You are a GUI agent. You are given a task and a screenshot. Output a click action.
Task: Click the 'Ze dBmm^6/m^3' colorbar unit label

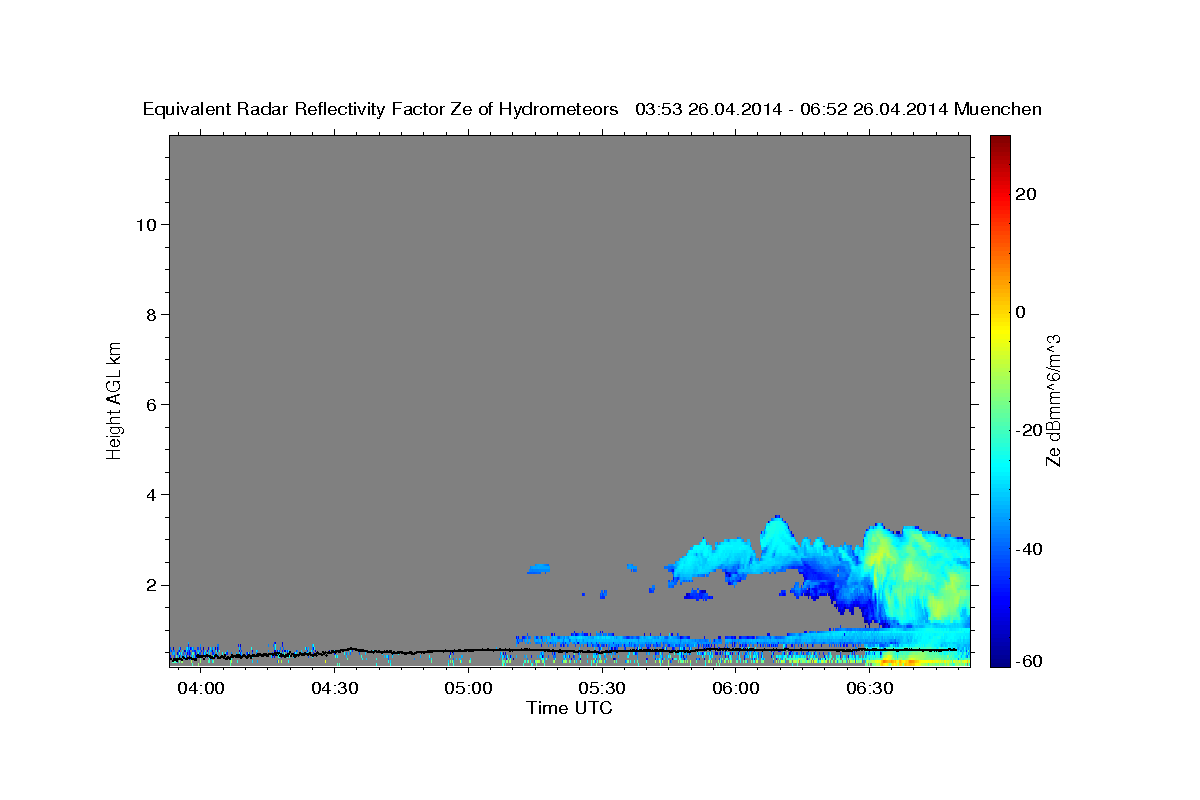pos(1053,400)
